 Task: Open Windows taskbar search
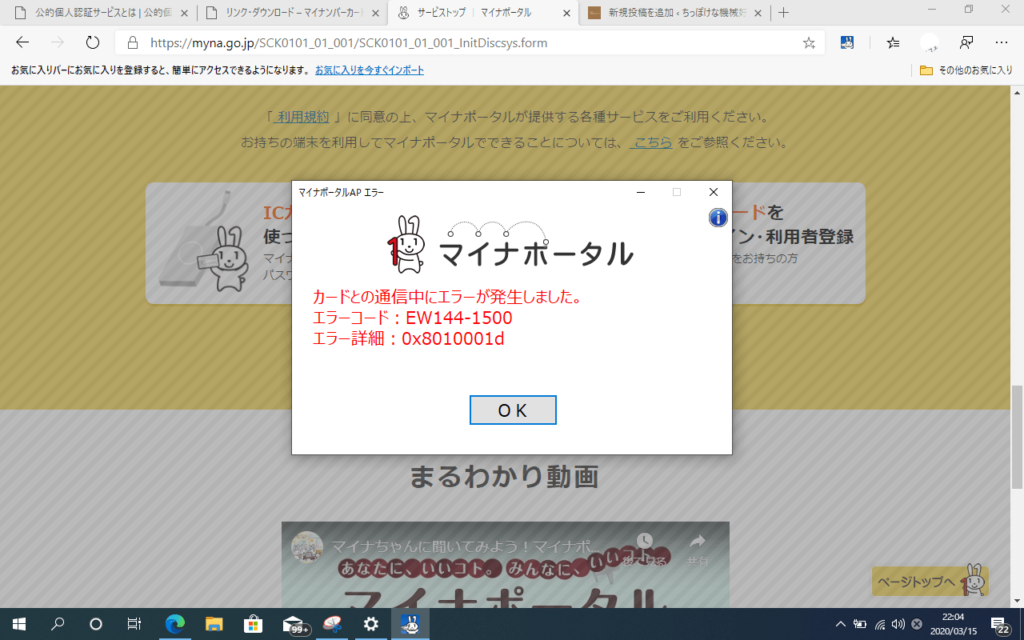tap(57, 624)
